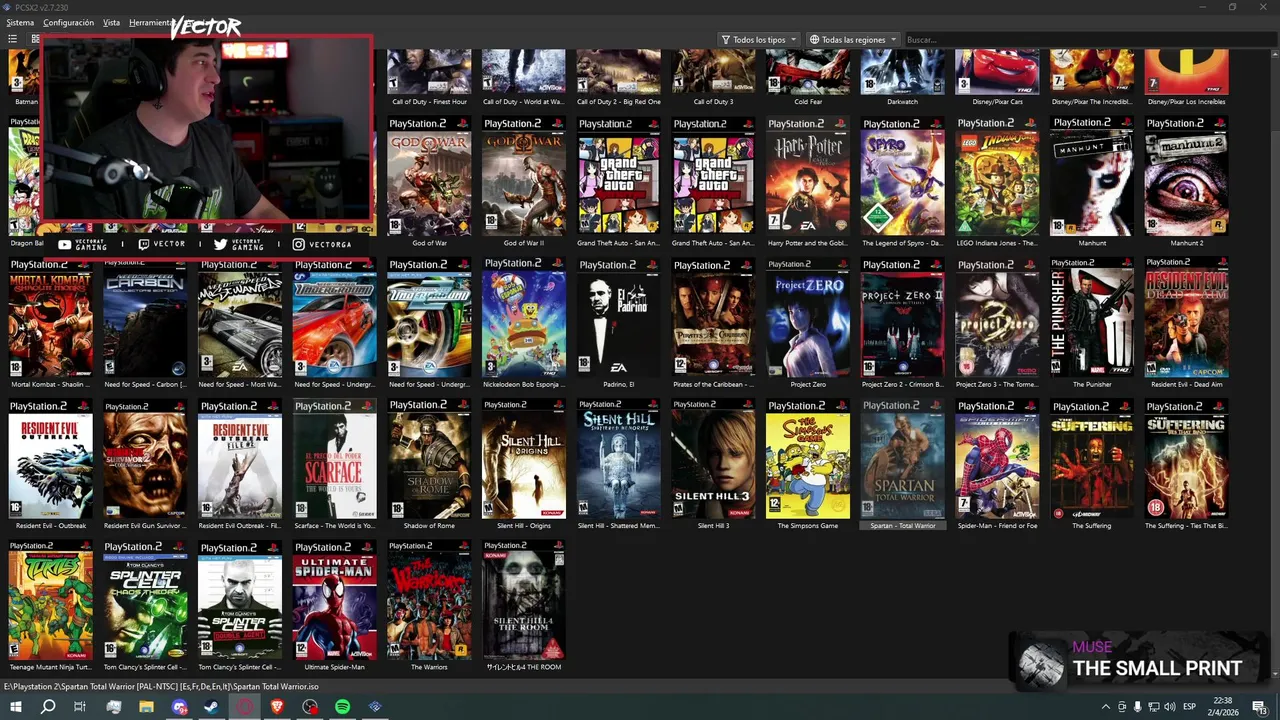Select the Teenage Mutant Ninja Turtles cover
The height and width of the screenshot is (720, 1280).
point(50,601)
